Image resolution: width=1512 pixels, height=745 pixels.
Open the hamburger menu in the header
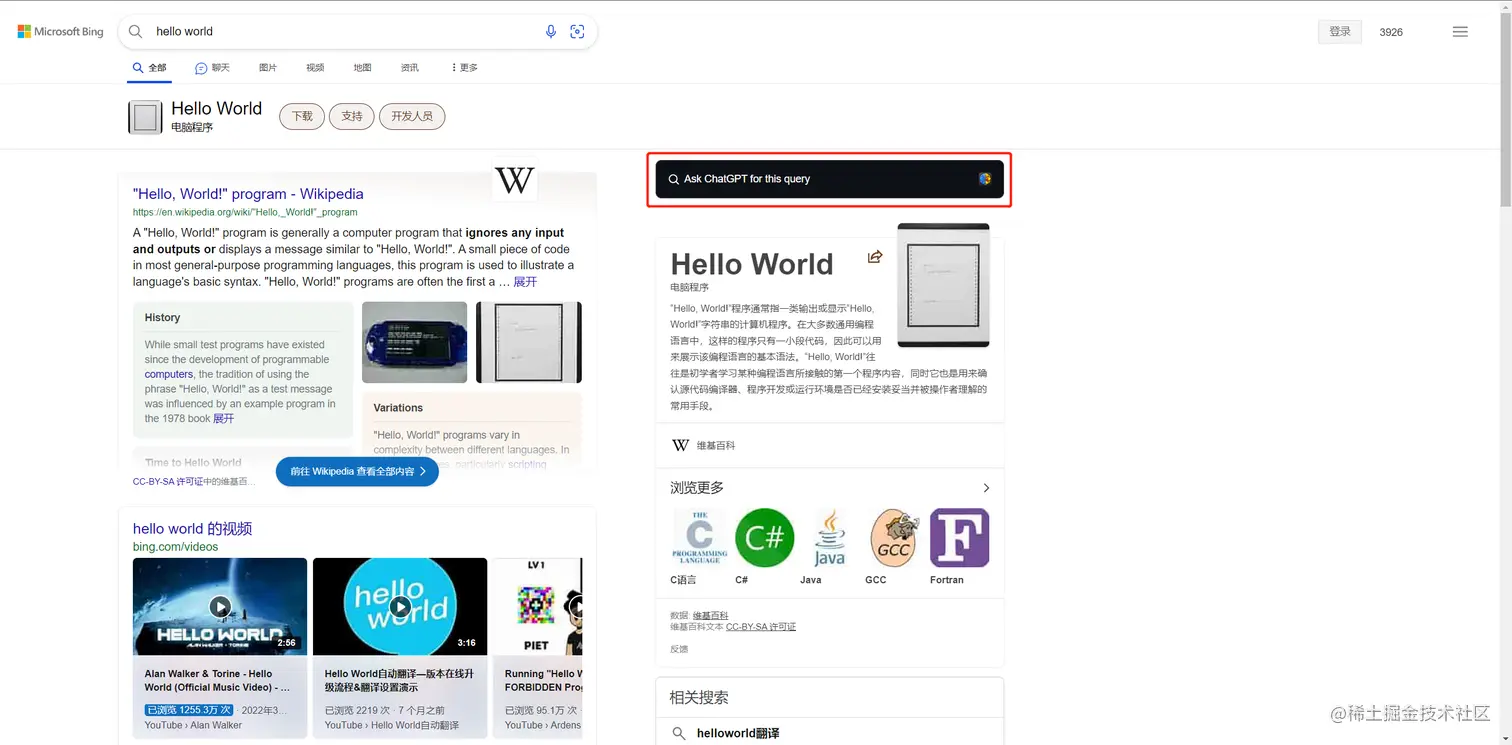[1460, 32]
